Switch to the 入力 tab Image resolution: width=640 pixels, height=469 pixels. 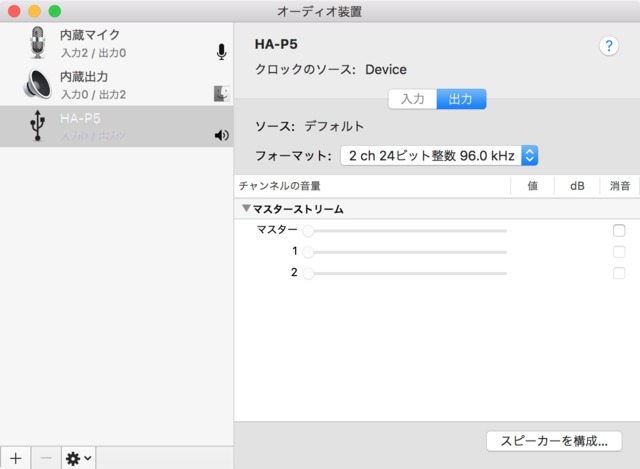pyautogui.click(x=412, y=99)
